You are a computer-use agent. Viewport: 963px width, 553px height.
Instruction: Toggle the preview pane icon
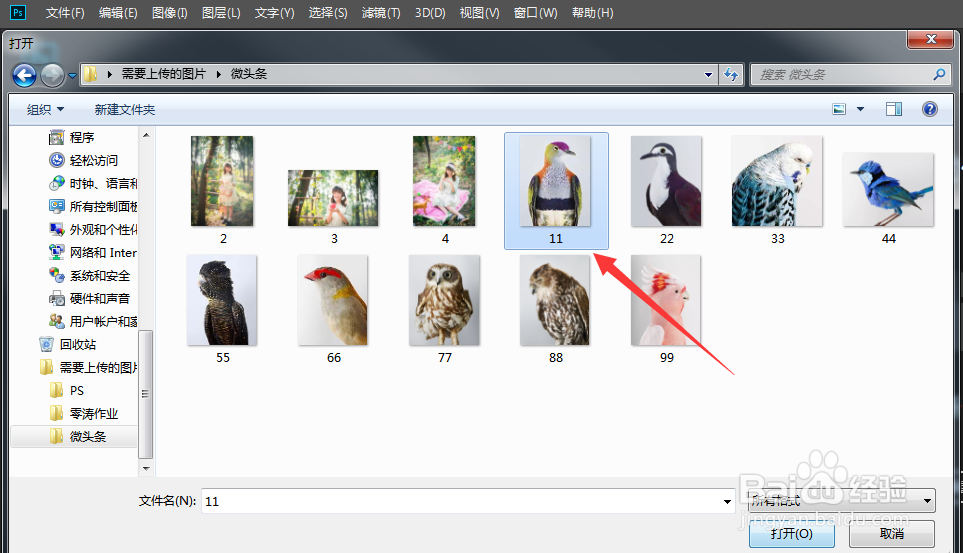click(x=894, y=109)
